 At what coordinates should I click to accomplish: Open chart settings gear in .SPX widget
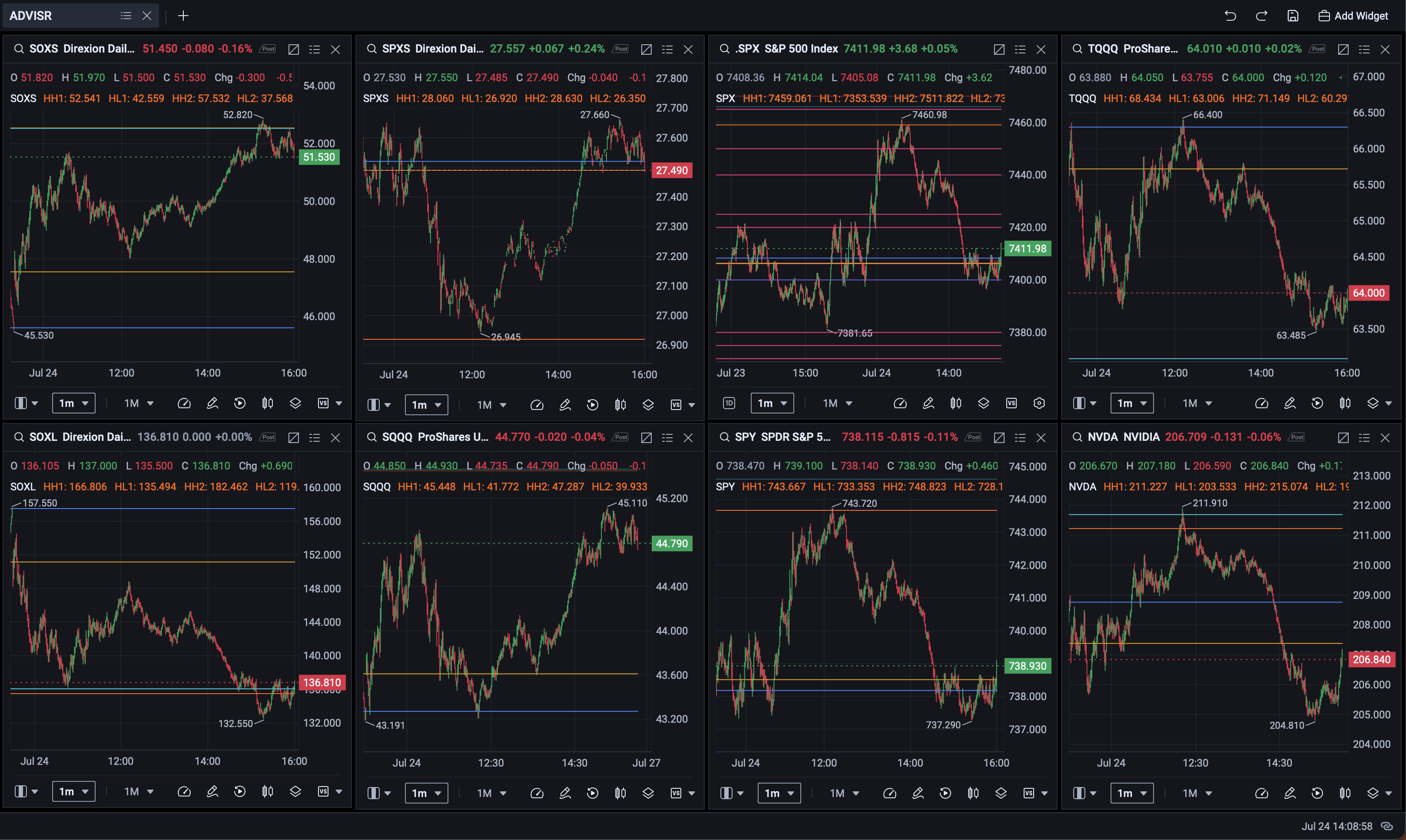coord(1039,403)
